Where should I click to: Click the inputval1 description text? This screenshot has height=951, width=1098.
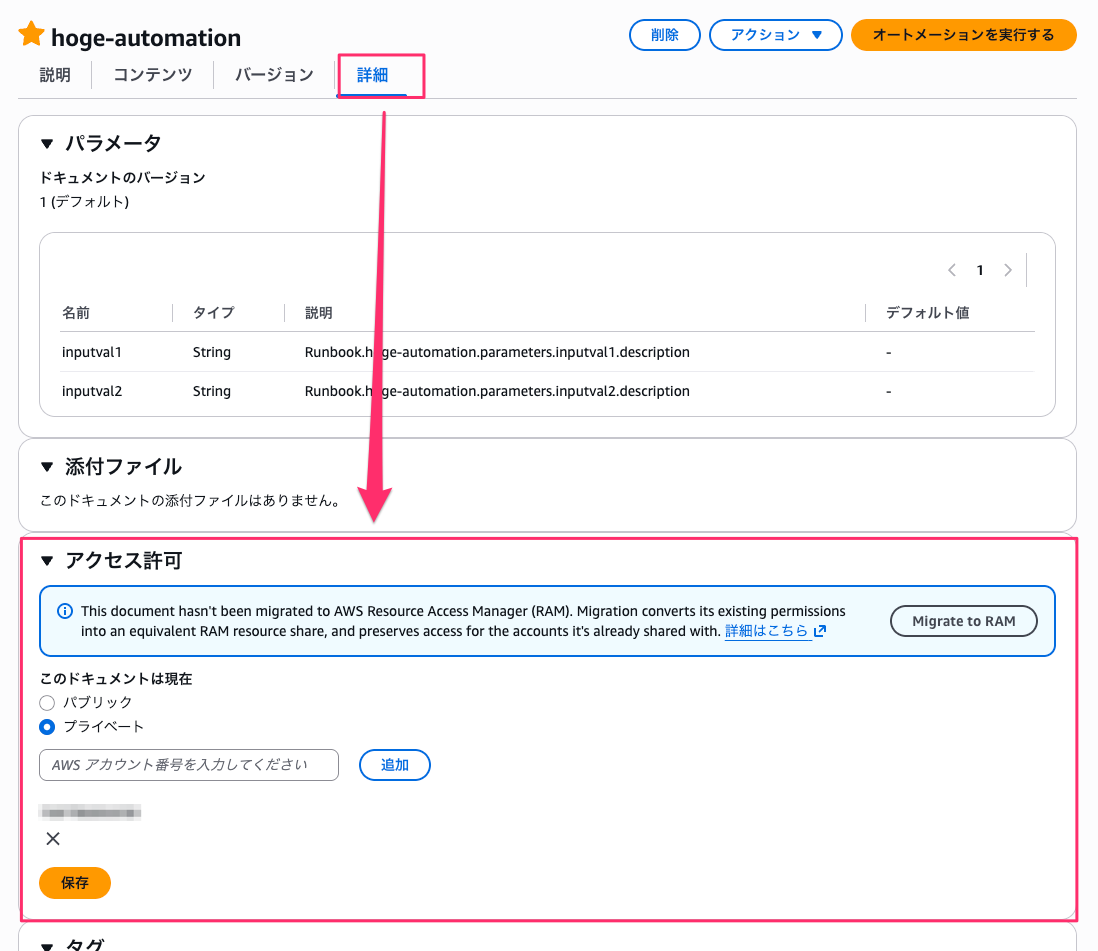(497, 352)
